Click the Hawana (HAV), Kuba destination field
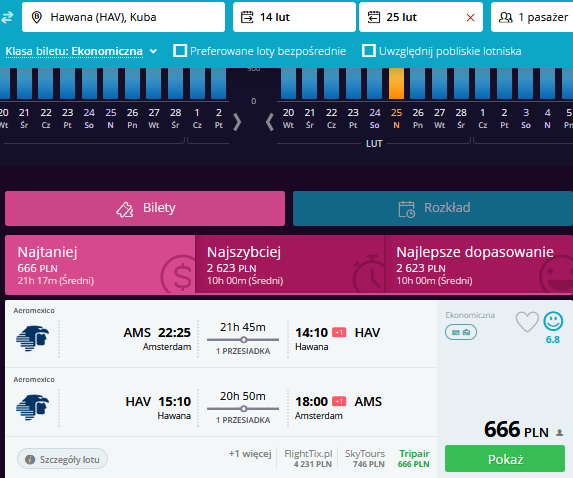This screenshot has width=573, height=478. [x=124, y=17]
